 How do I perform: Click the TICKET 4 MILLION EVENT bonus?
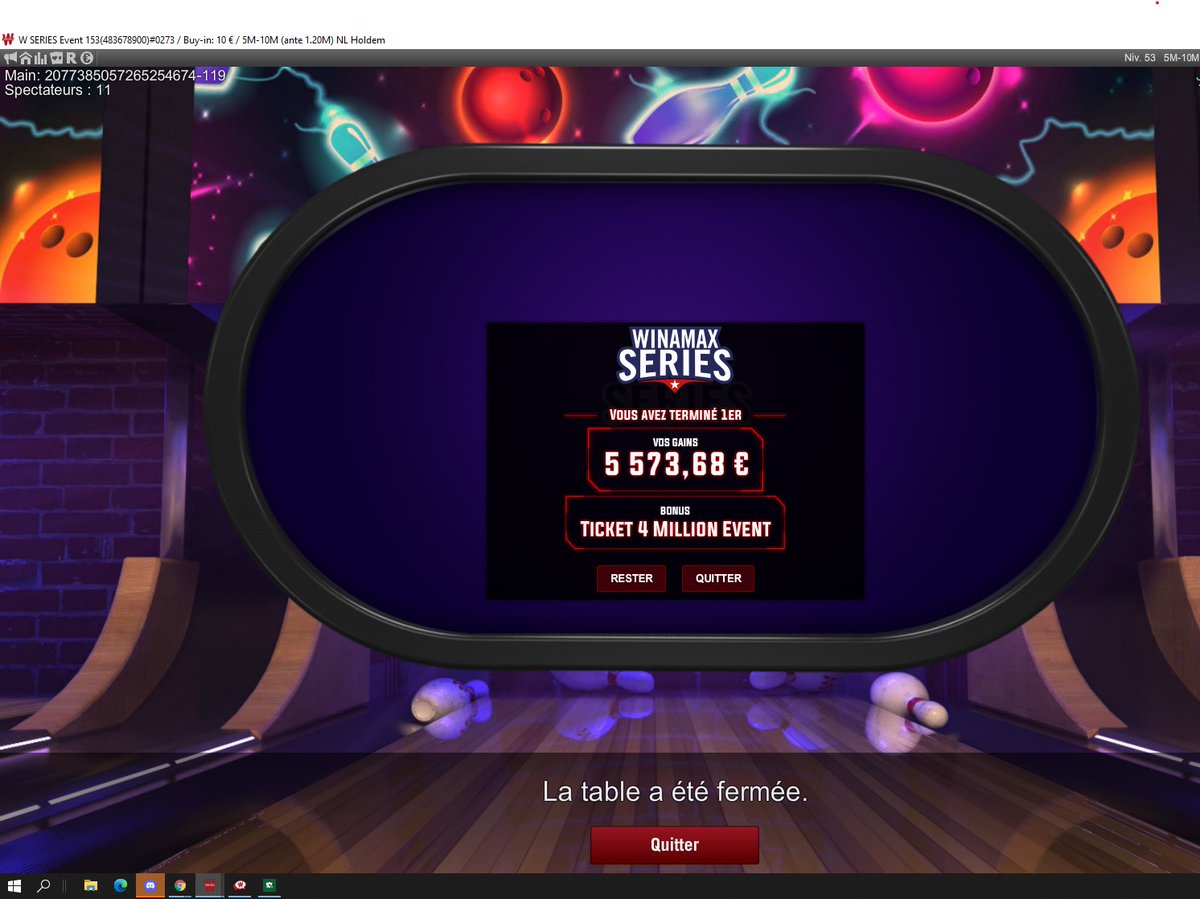(675, 529)
